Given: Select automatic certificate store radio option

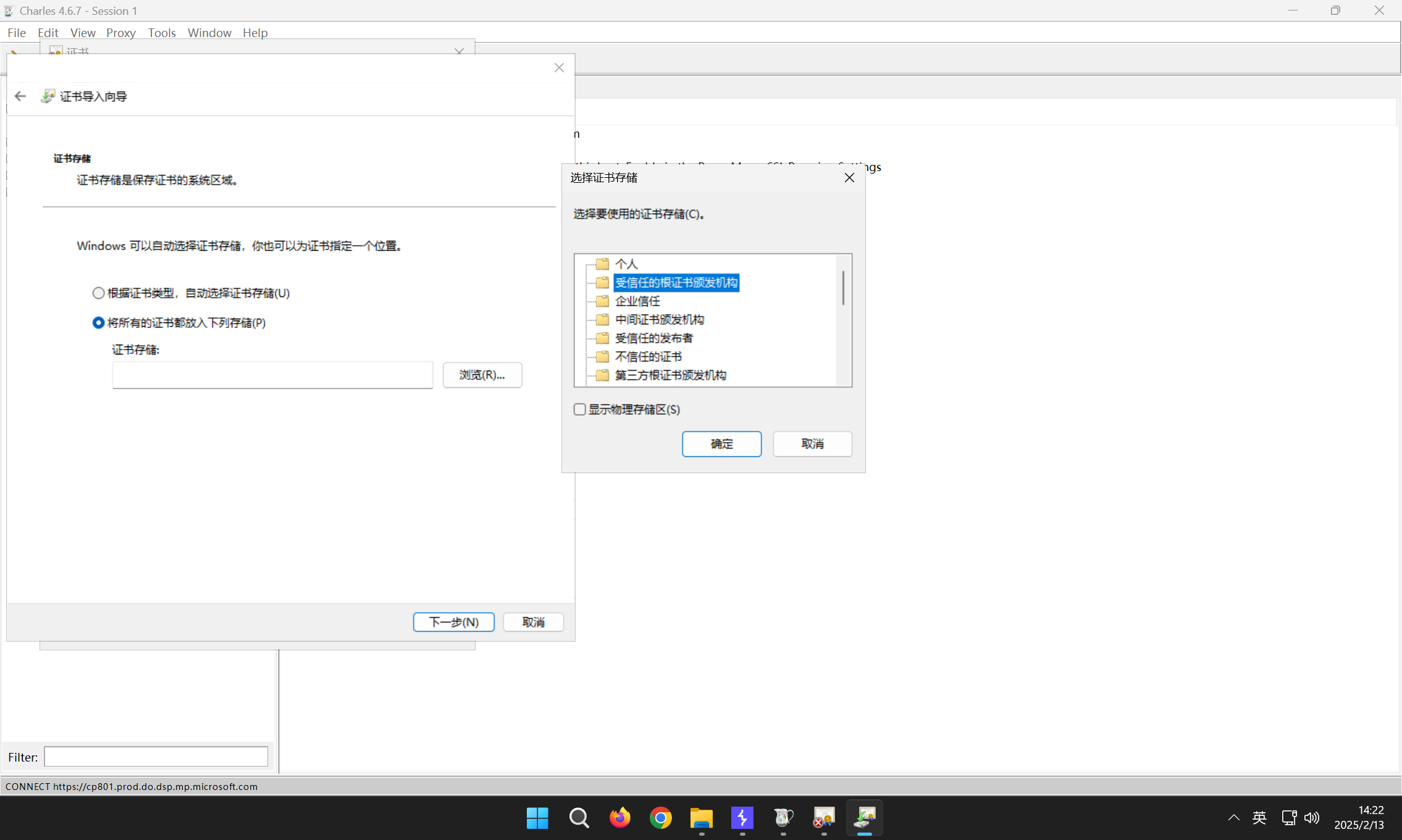Looking at the screenshot, I should click(98, 293).
